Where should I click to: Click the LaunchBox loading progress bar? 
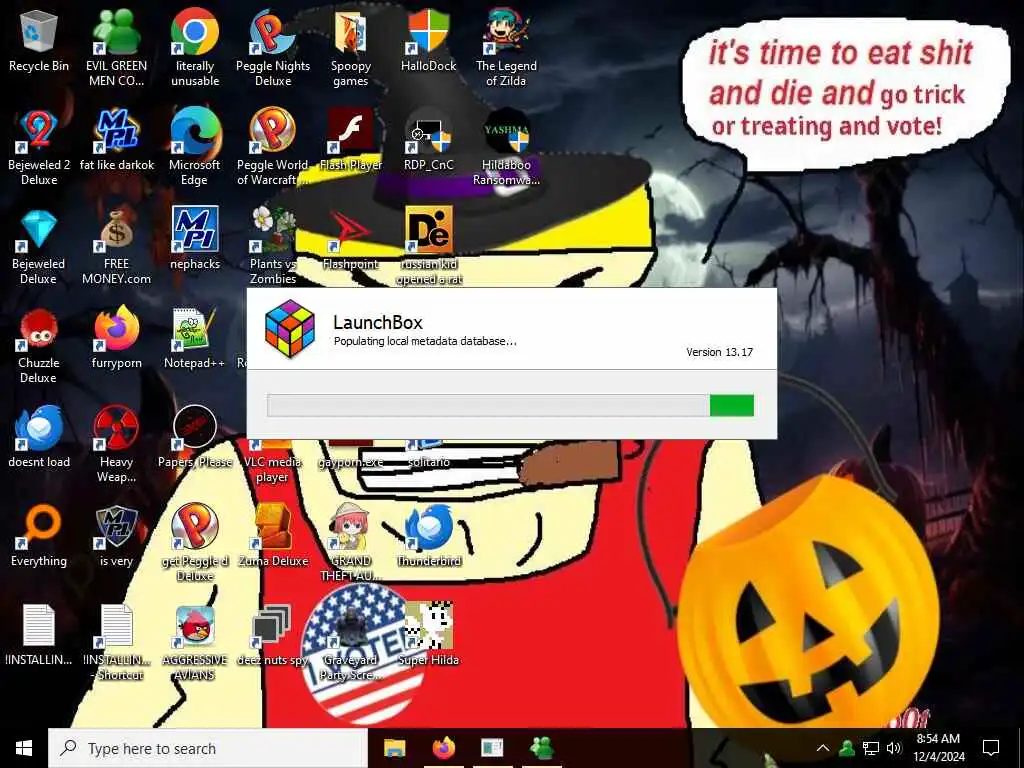(x=511, y=406)
